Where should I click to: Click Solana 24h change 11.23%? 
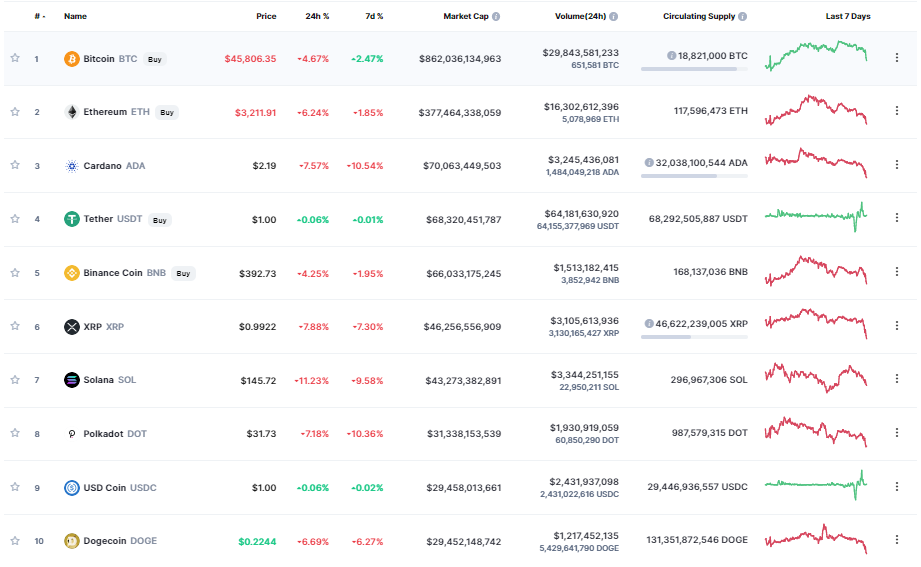[312, 381]
